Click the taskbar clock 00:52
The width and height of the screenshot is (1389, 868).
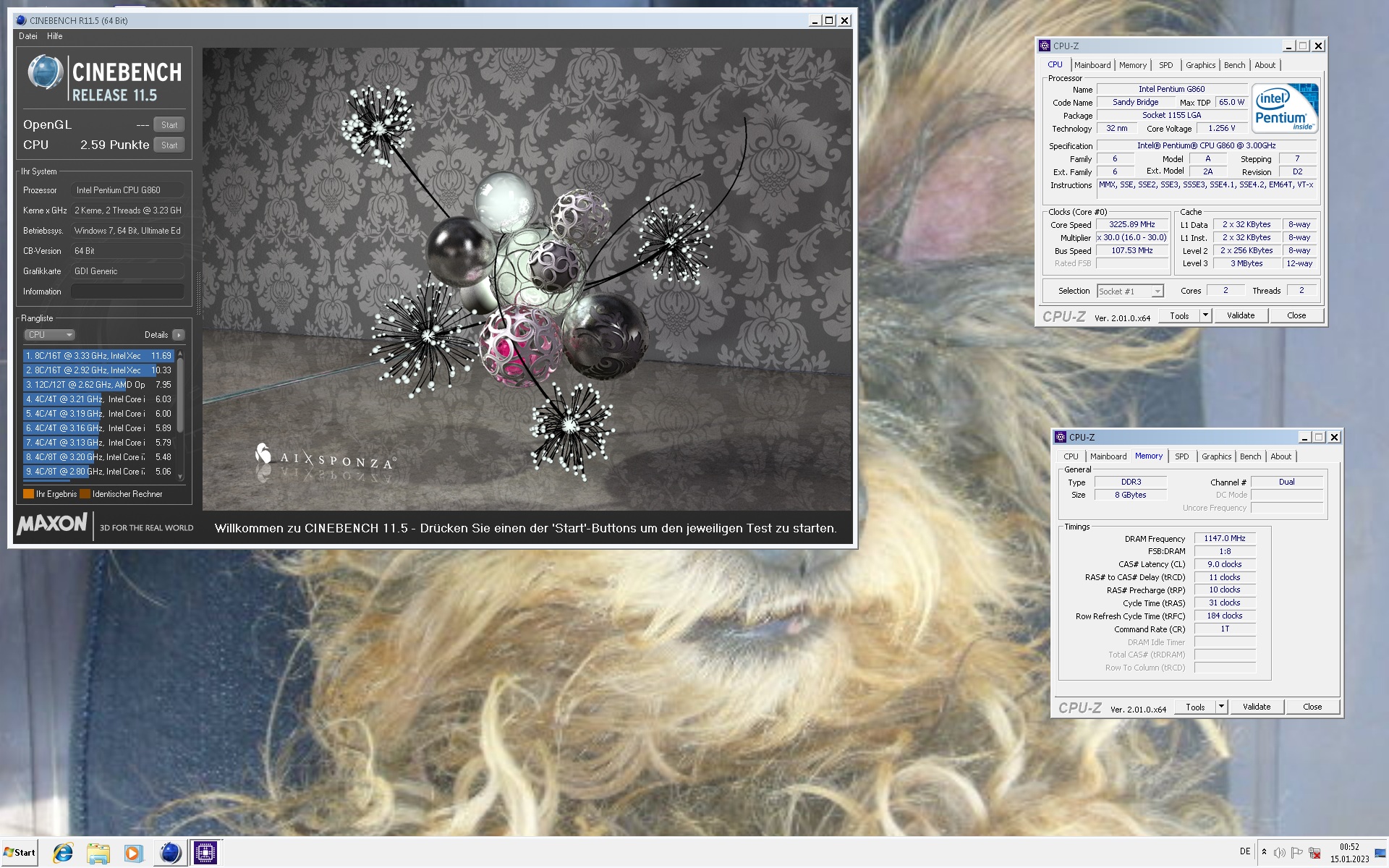pyautogui.click(x=1349, y=846)
